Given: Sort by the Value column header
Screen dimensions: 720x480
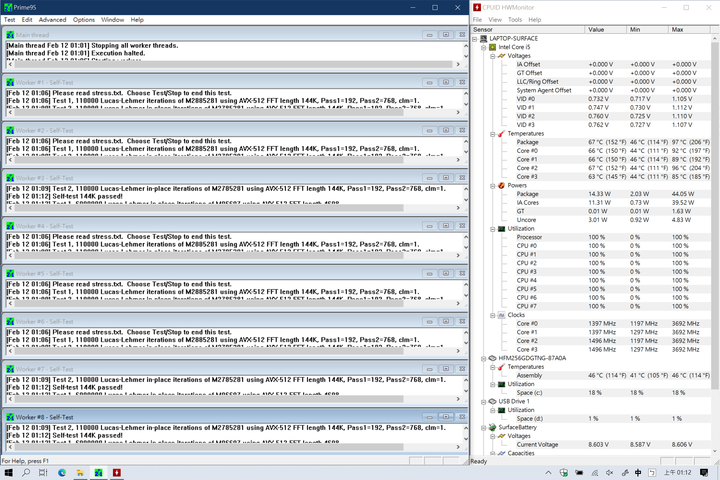Looking at the screenshot, I should tap(606, 29).
